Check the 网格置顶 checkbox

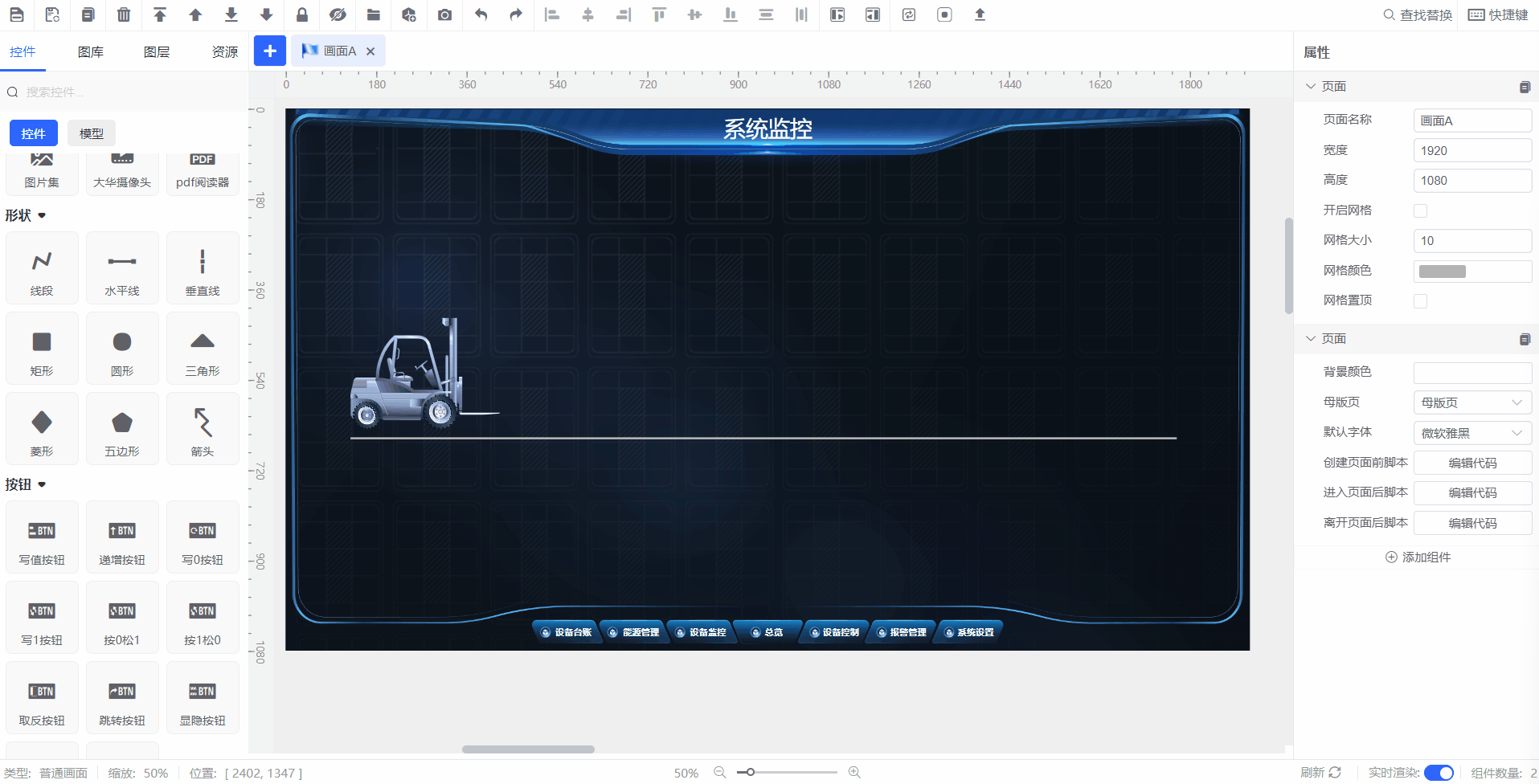pos(1421,300)
